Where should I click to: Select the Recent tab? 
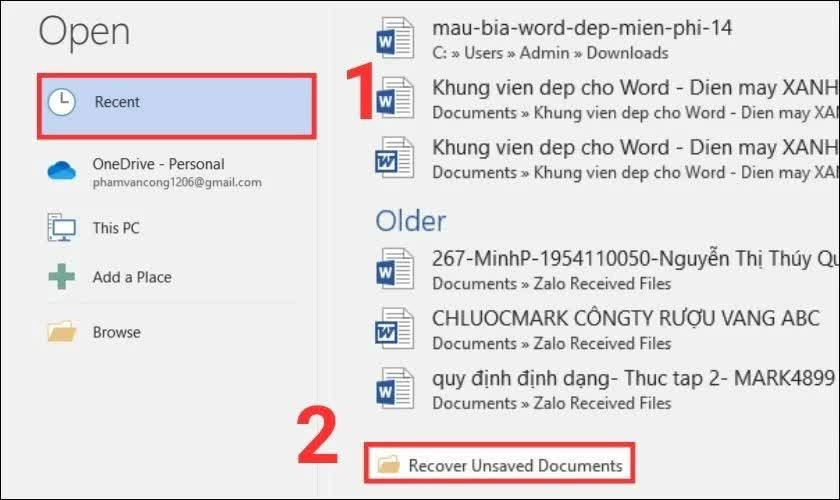point(177,106)
